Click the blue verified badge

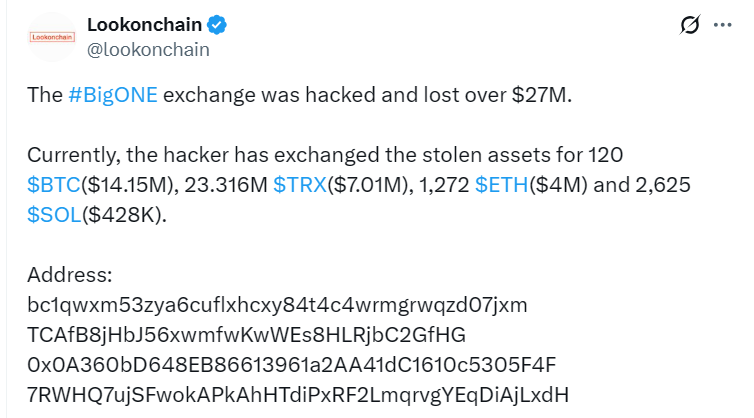click(x=217, y=25)
